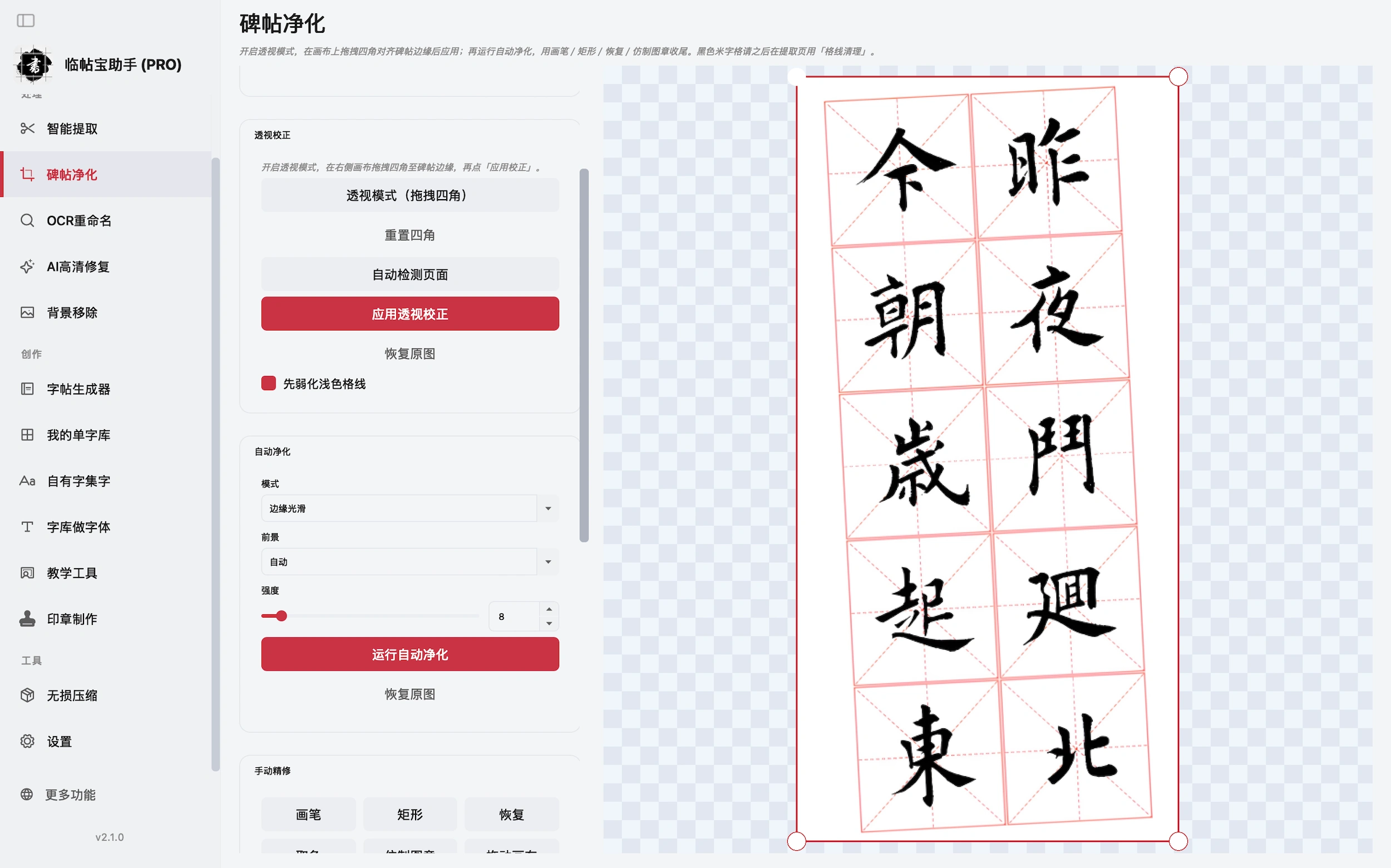Toggle 先弱化浅色格线 checkbox
This screenshot has width=1391, height=868.
tap(269, 383)
